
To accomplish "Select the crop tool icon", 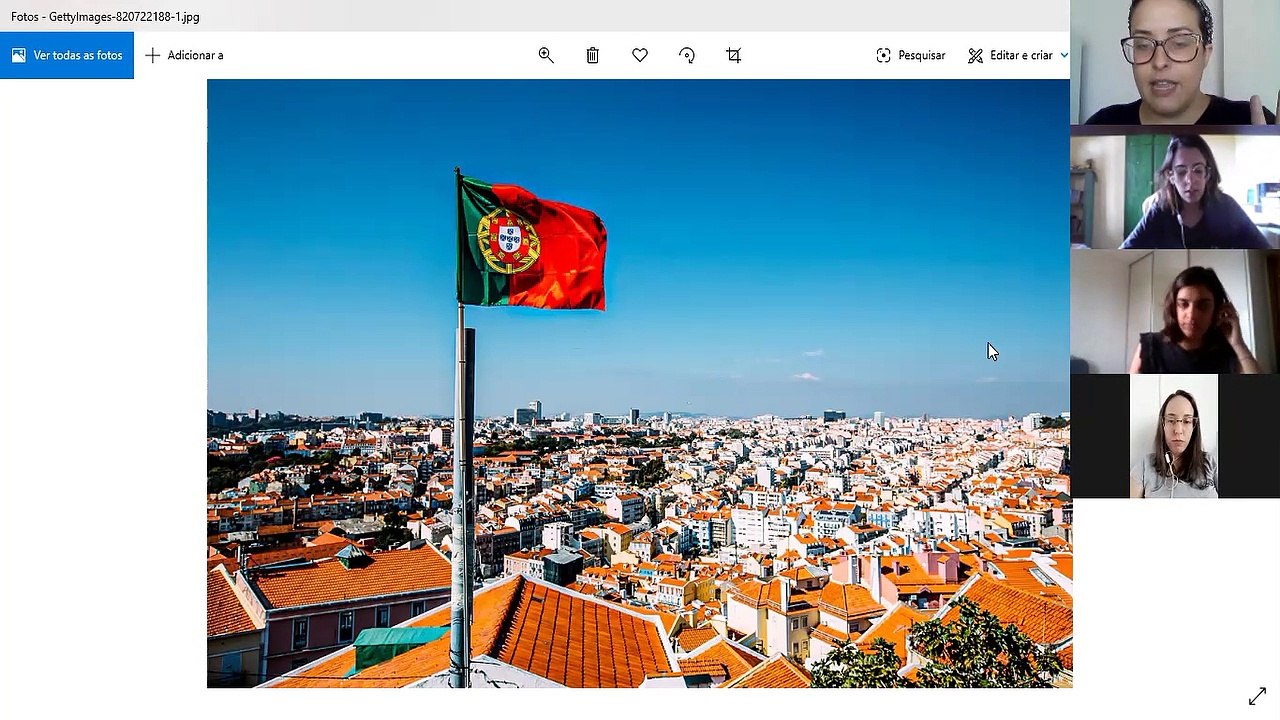I will coord(734,55).
